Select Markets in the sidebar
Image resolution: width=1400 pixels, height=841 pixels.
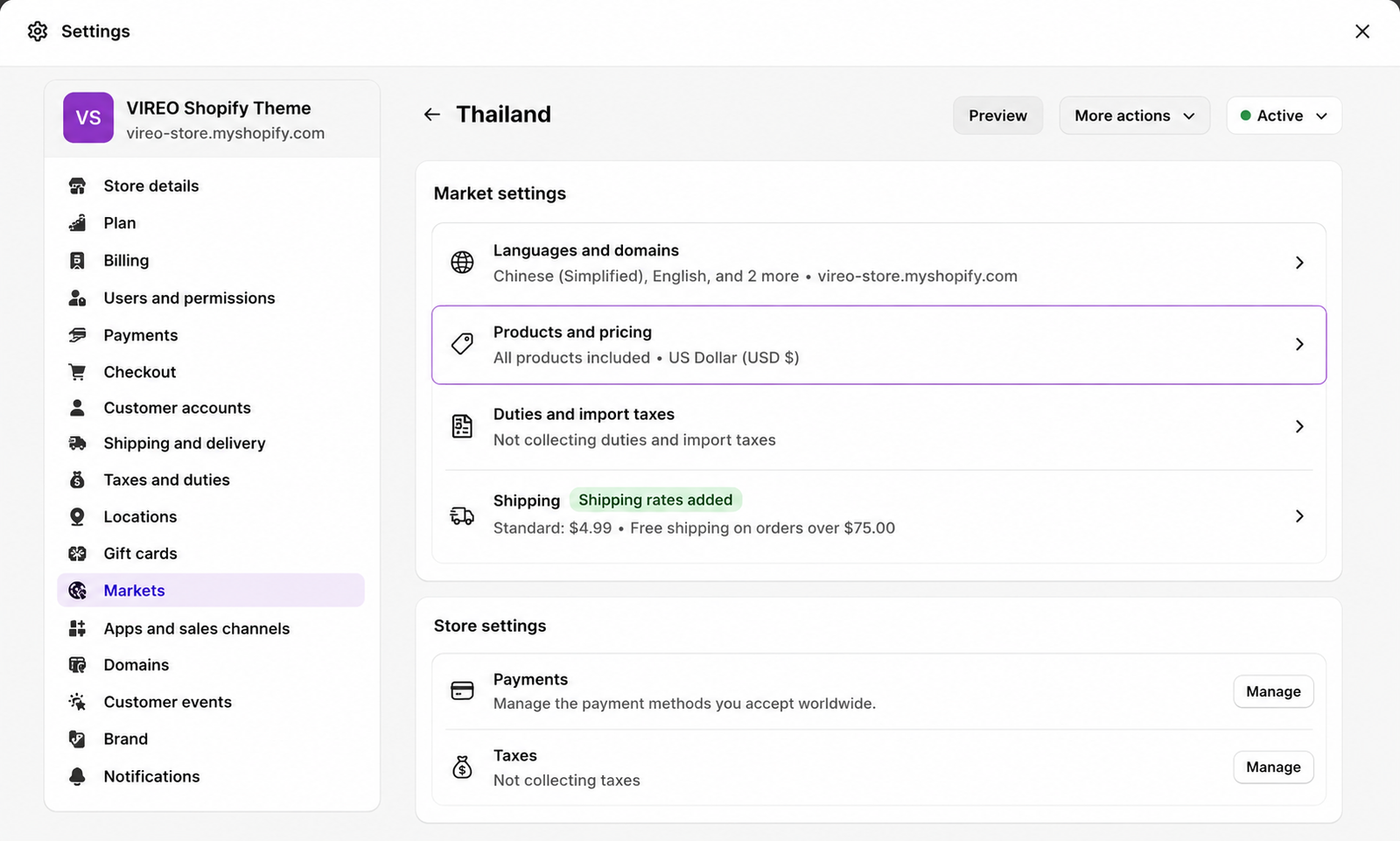pos(211,591)
